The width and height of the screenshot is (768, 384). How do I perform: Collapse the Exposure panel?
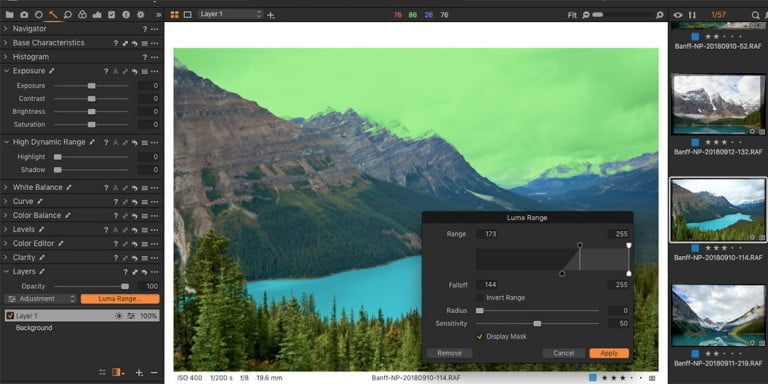point(6,71)
